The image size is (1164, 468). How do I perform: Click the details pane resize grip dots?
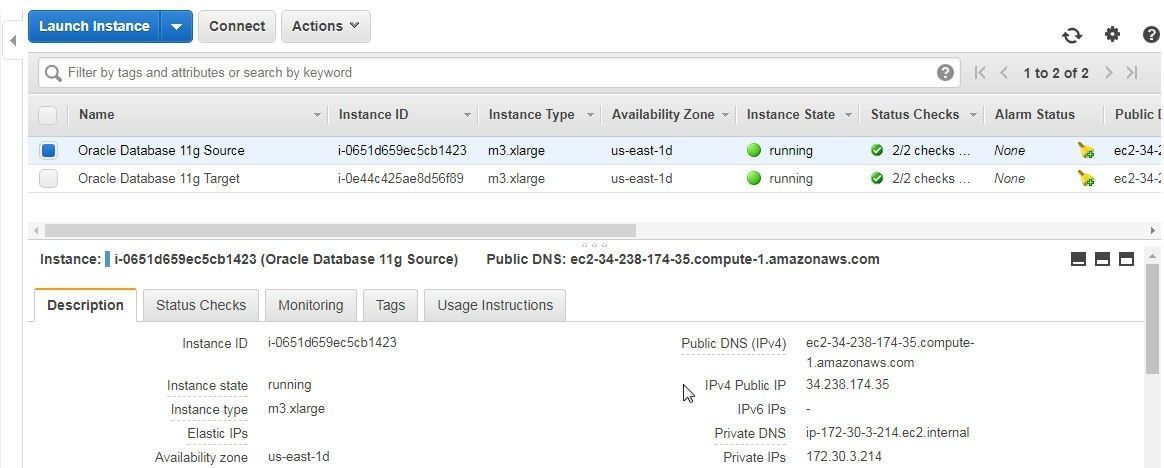pos(595,244)
